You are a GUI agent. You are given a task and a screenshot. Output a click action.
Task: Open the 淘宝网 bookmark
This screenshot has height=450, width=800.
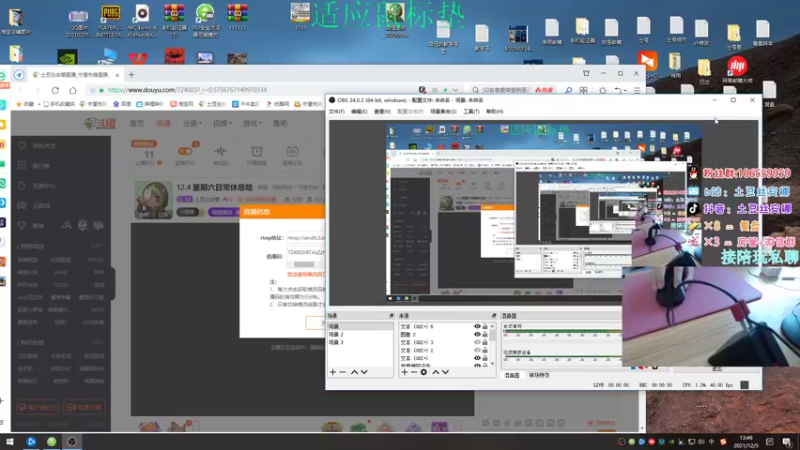coord(182,104)
